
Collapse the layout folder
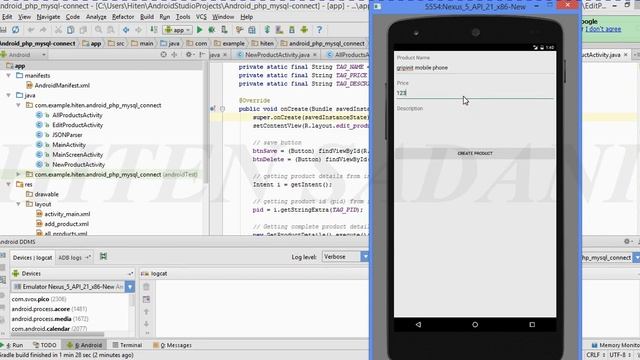tap(18, 204)
